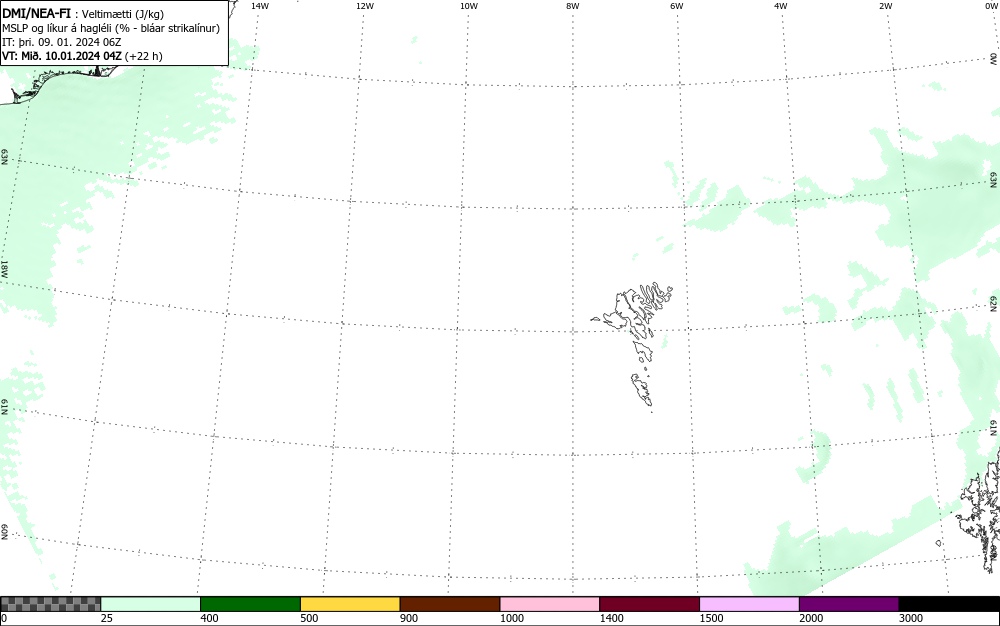Screen dimensions: 1000x626
Task: Click the 'DMI/NEA-FI' title text
Action: (36, 13)
